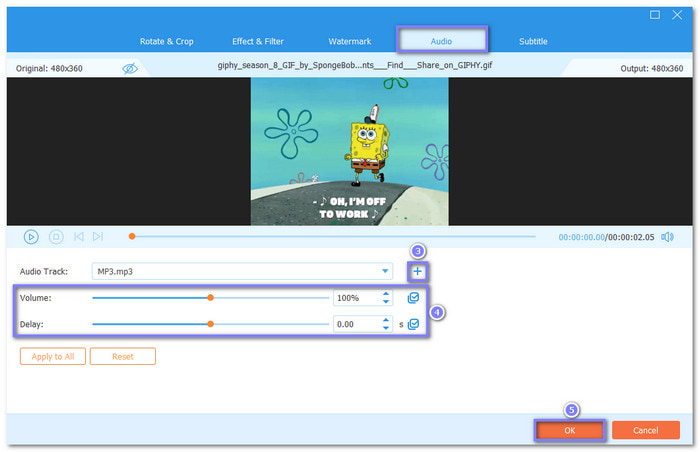Mute sound using the speaker icon

click(x=667, y=237)
